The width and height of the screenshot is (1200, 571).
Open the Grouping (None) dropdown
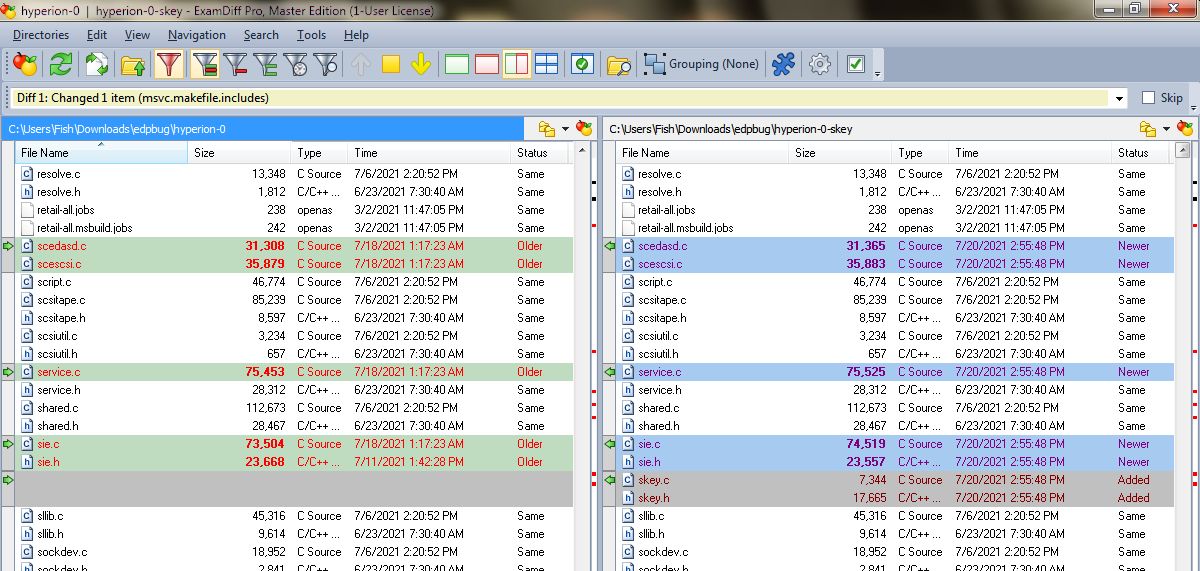tap(702, 65)
